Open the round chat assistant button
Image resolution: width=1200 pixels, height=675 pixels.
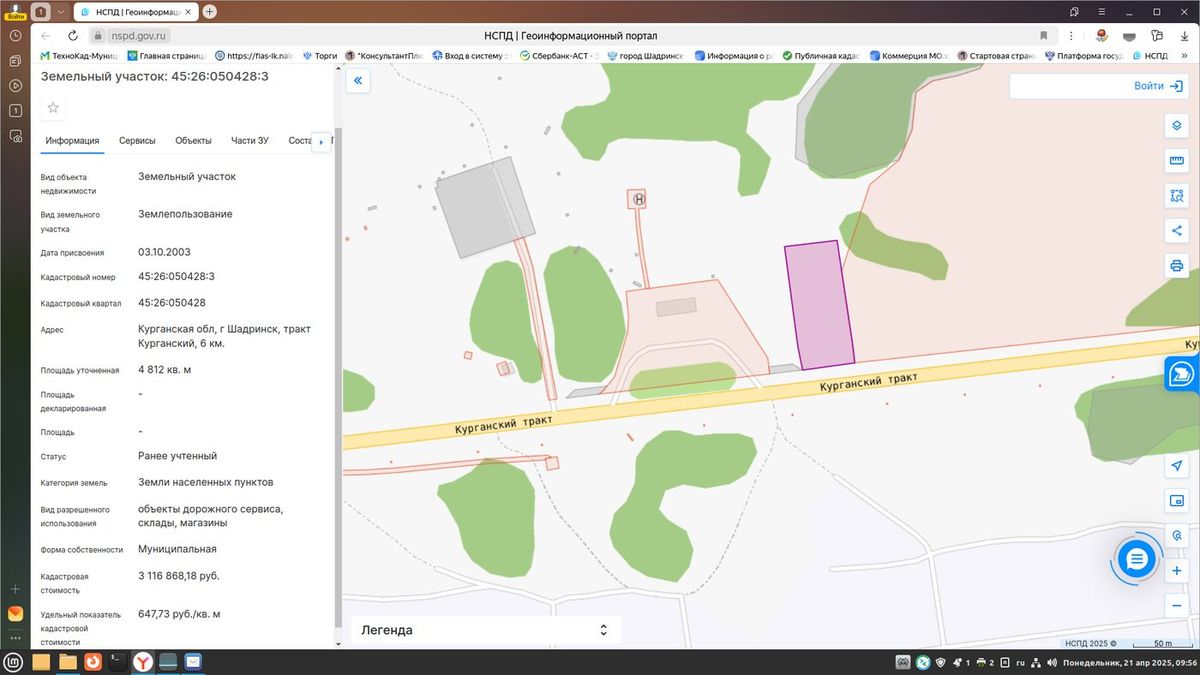(x=1136, y=560)
